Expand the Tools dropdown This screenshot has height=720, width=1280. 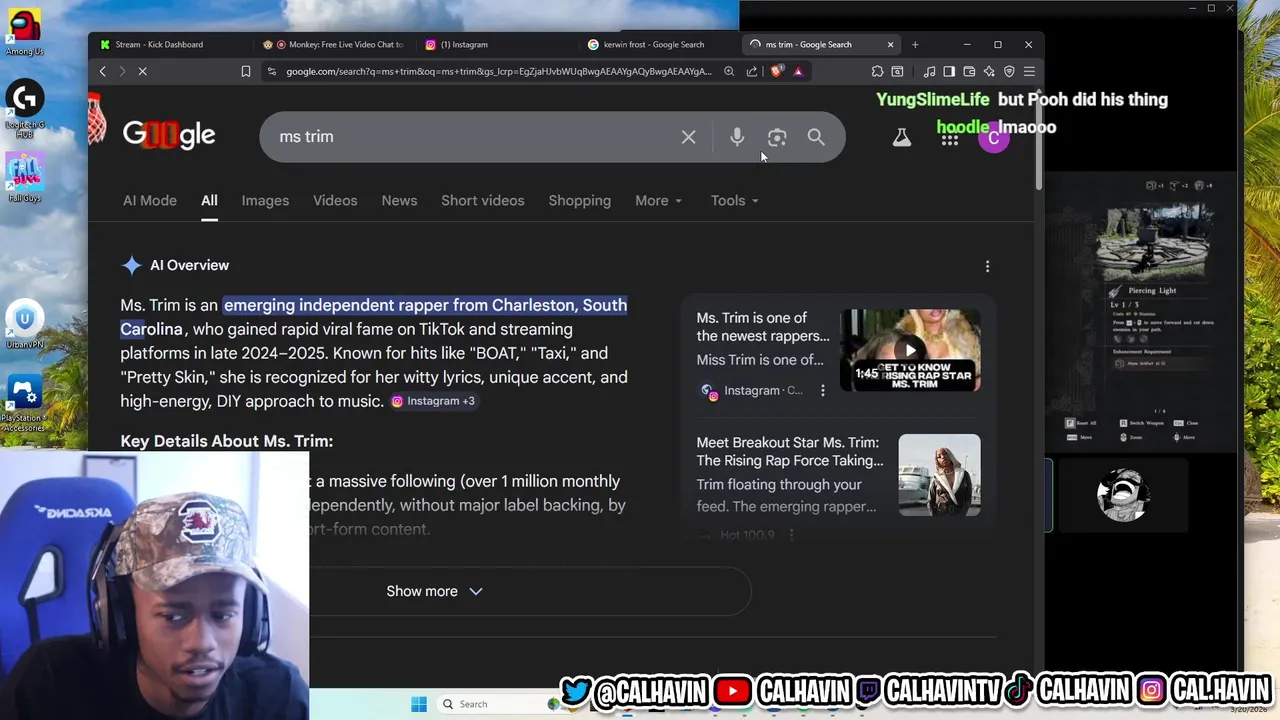click(734, 201)
